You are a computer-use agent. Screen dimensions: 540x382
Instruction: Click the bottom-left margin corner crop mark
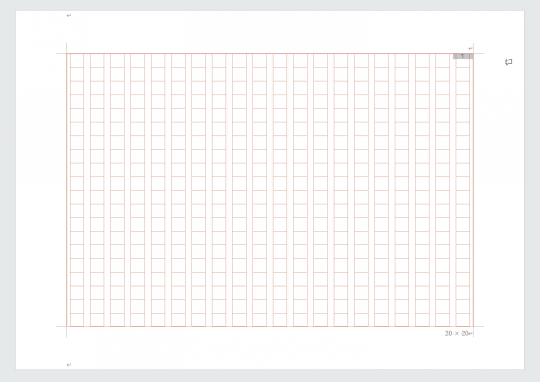(66, 326)
